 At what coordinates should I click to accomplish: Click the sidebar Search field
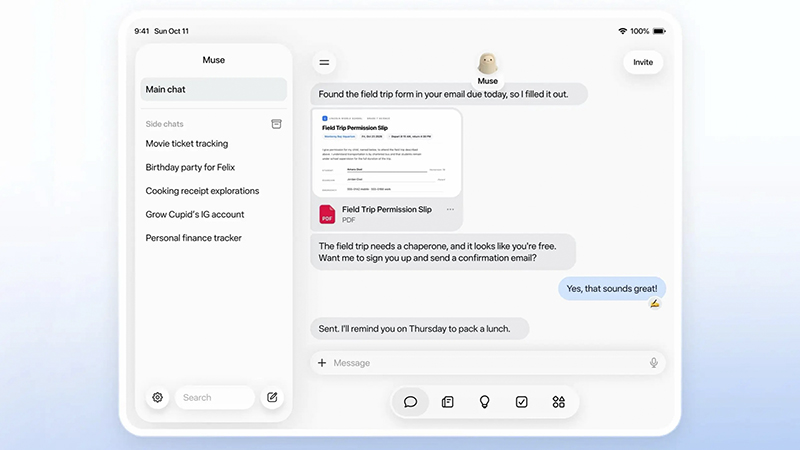215,397
